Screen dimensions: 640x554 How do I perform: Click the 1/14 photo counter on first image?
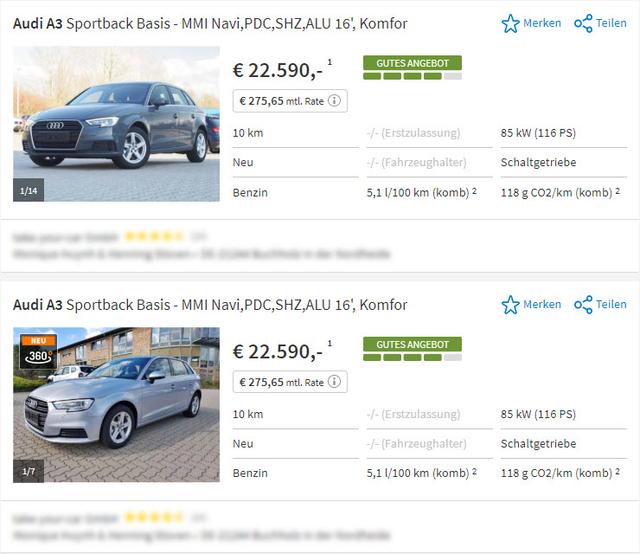pos(28,188)
